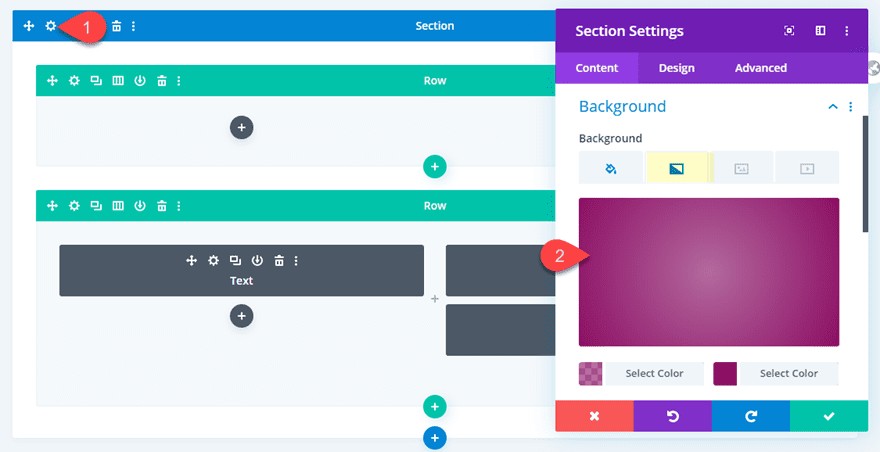Snap the Section Settings panel to sidebar
The width and height of the screenshot is (880, 452).
coord(820,31)
